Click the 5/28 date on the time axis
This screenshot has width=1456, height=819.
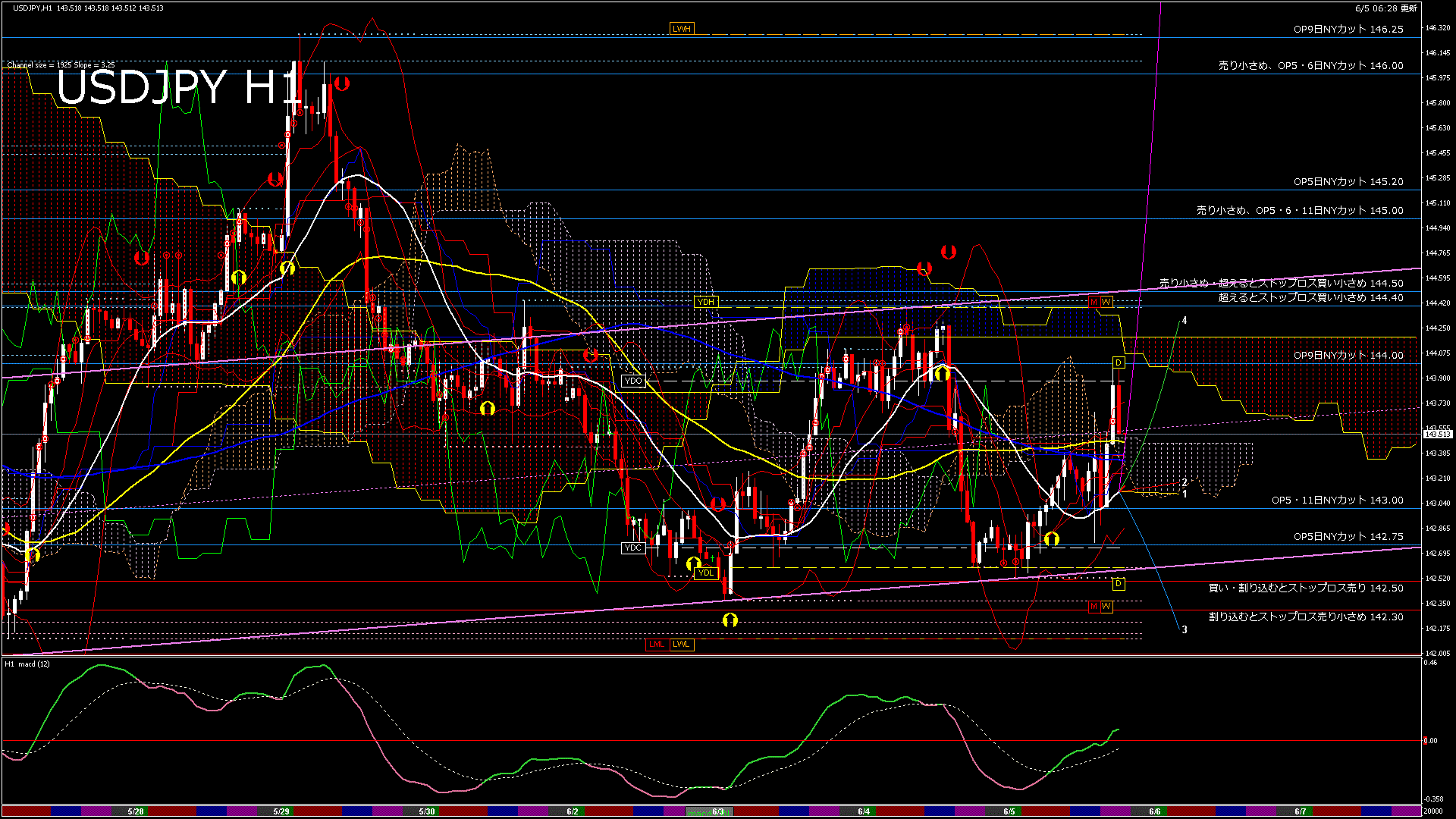coord(136,811)
